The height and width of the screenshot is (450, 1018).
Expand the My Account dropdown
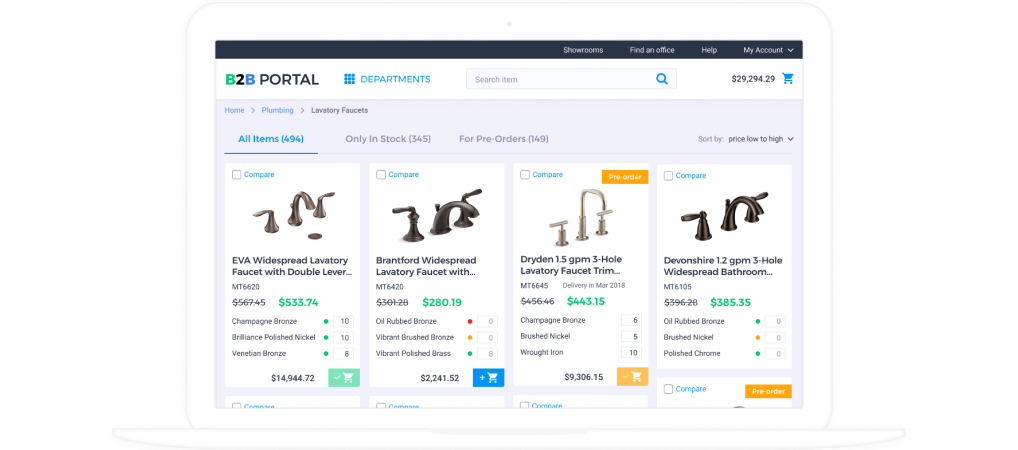pyautogui.click(x=768, y=50)
